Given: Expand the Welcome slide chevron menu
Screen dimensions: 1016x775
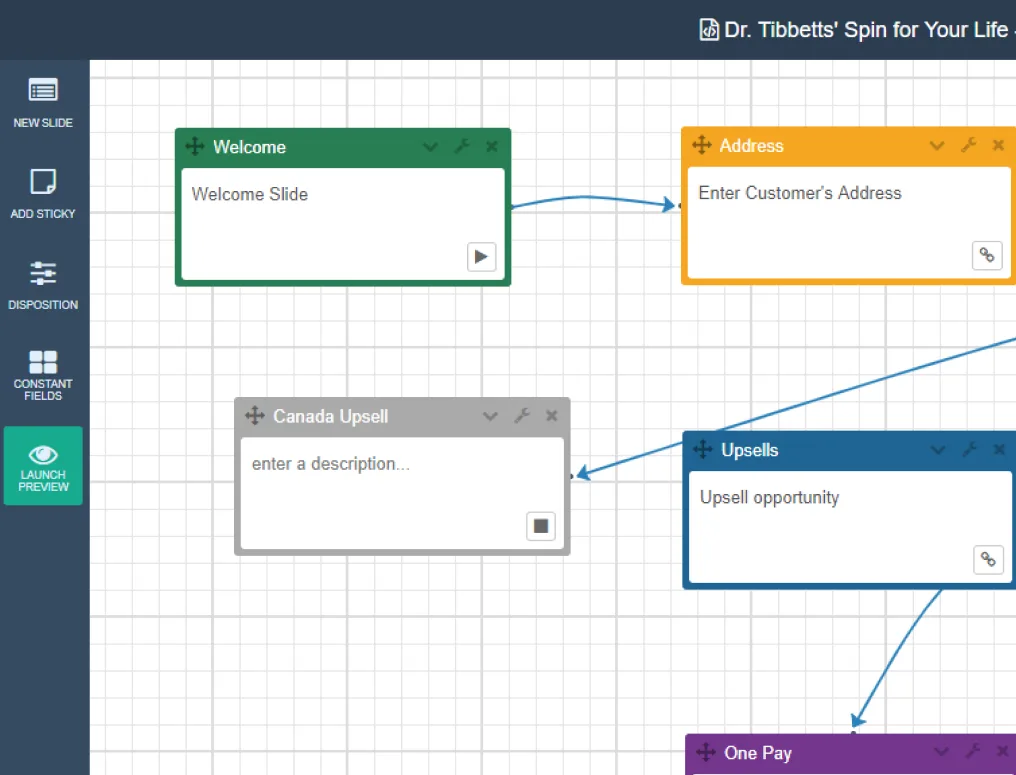Looking at the screenshot, I should [x=430, y=147].
